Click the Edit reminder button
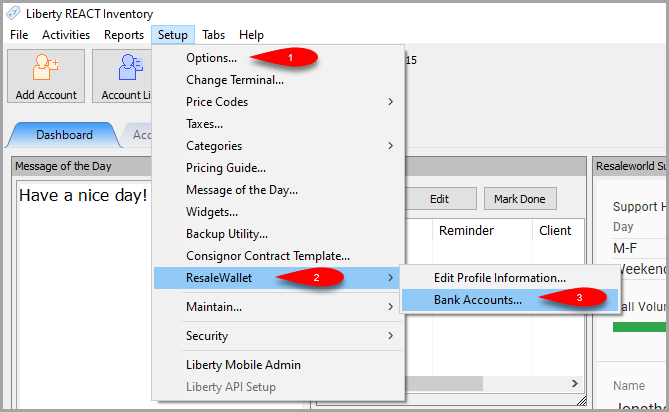 coord(439,199)
